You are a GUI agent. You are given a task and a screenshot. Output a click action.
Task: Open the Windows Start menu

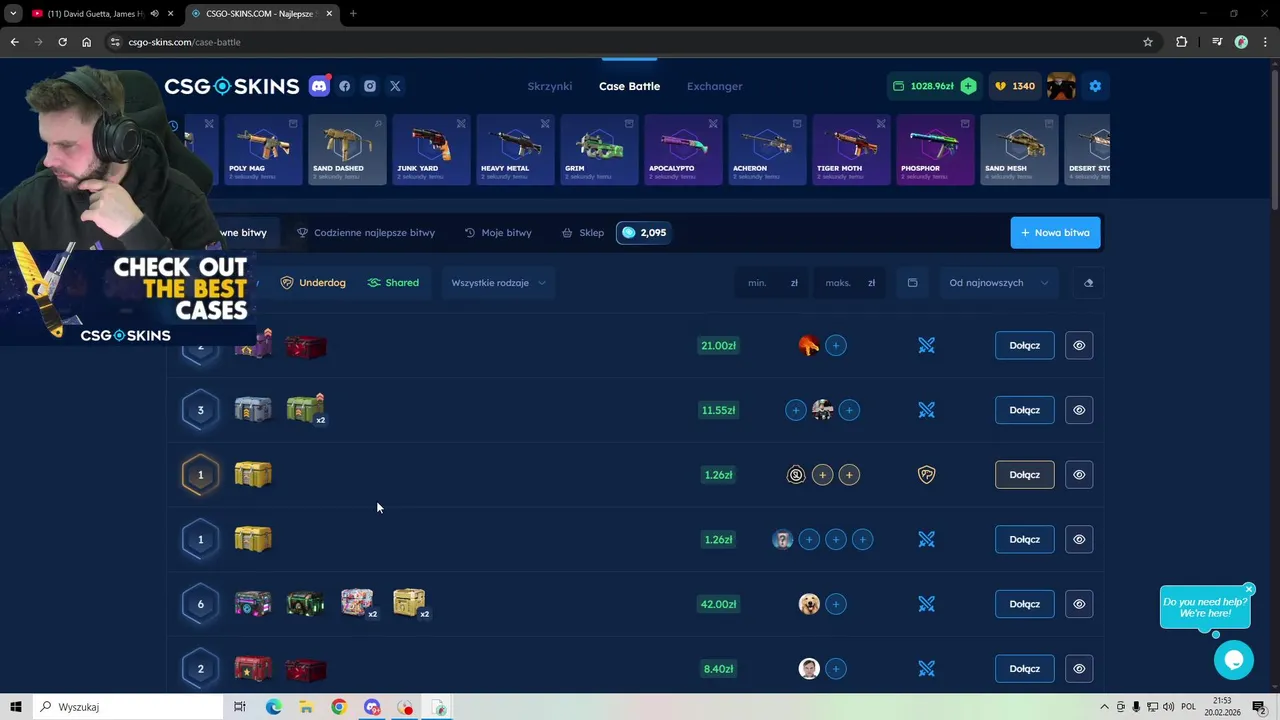click(x=16, y=707)
